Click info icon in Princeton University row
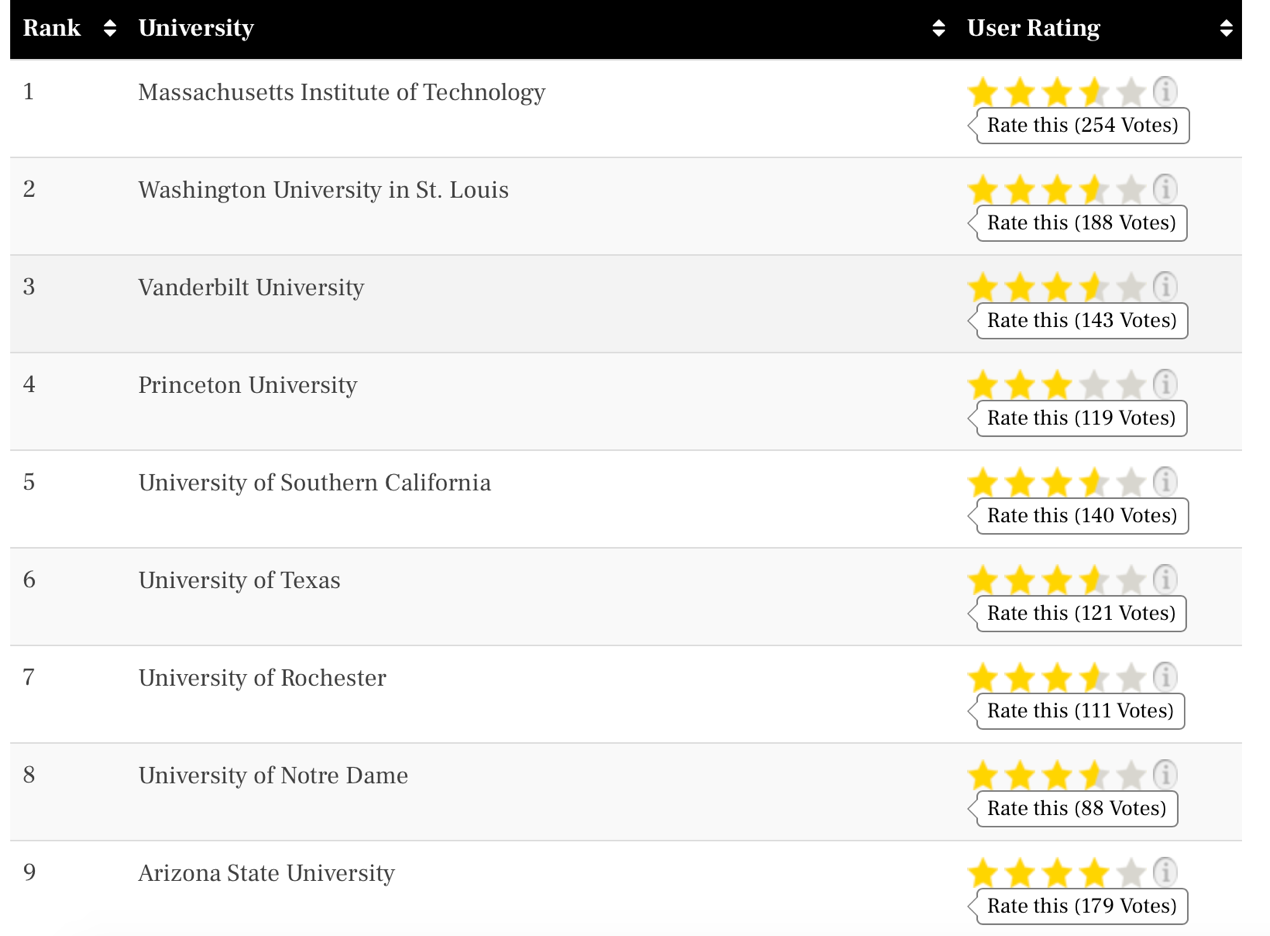 click(x=1164, y=384)
